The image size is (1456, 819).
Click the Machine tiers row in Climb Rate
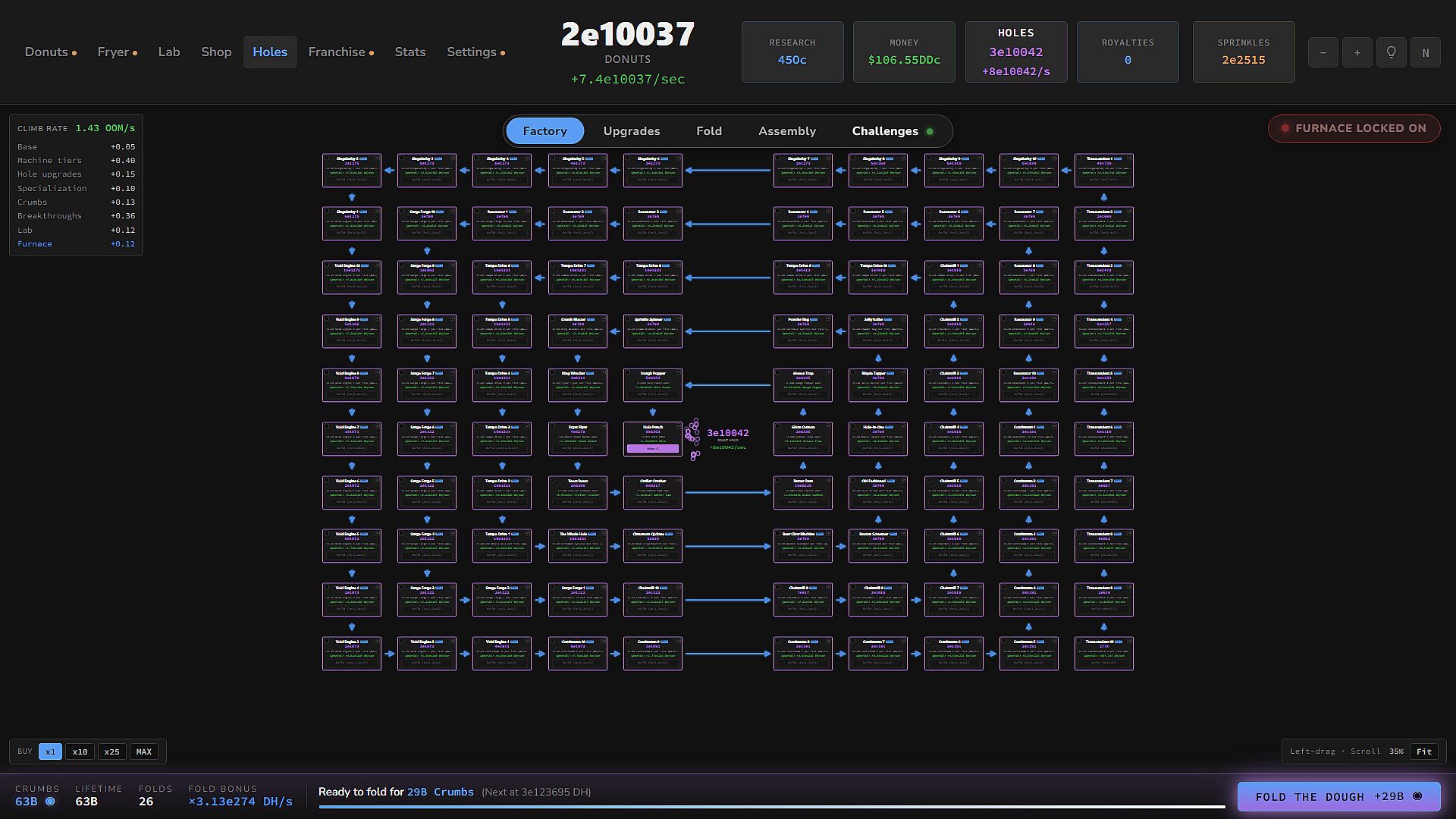pos(76,160)
